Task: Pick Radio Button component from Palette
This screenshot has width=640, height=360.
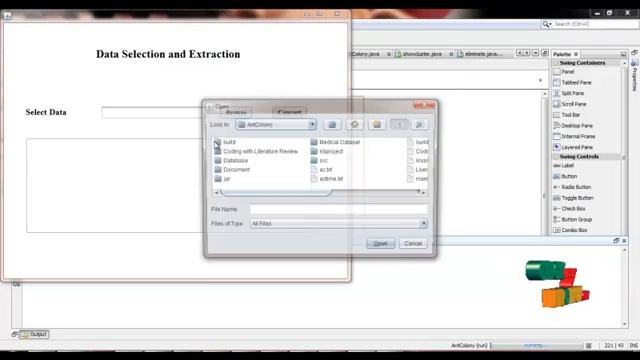Action: [x=572, y=187]
